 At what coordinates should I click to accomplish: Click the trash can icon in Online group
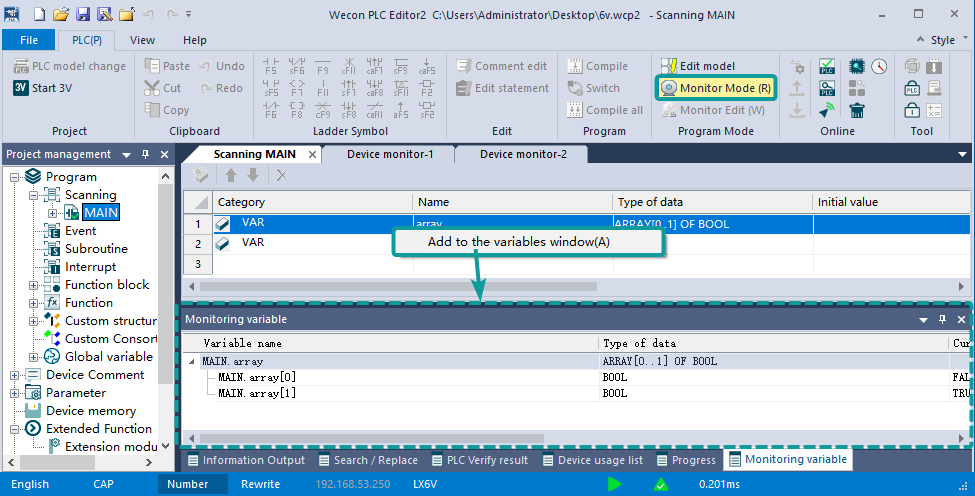(x=857, y=110)
